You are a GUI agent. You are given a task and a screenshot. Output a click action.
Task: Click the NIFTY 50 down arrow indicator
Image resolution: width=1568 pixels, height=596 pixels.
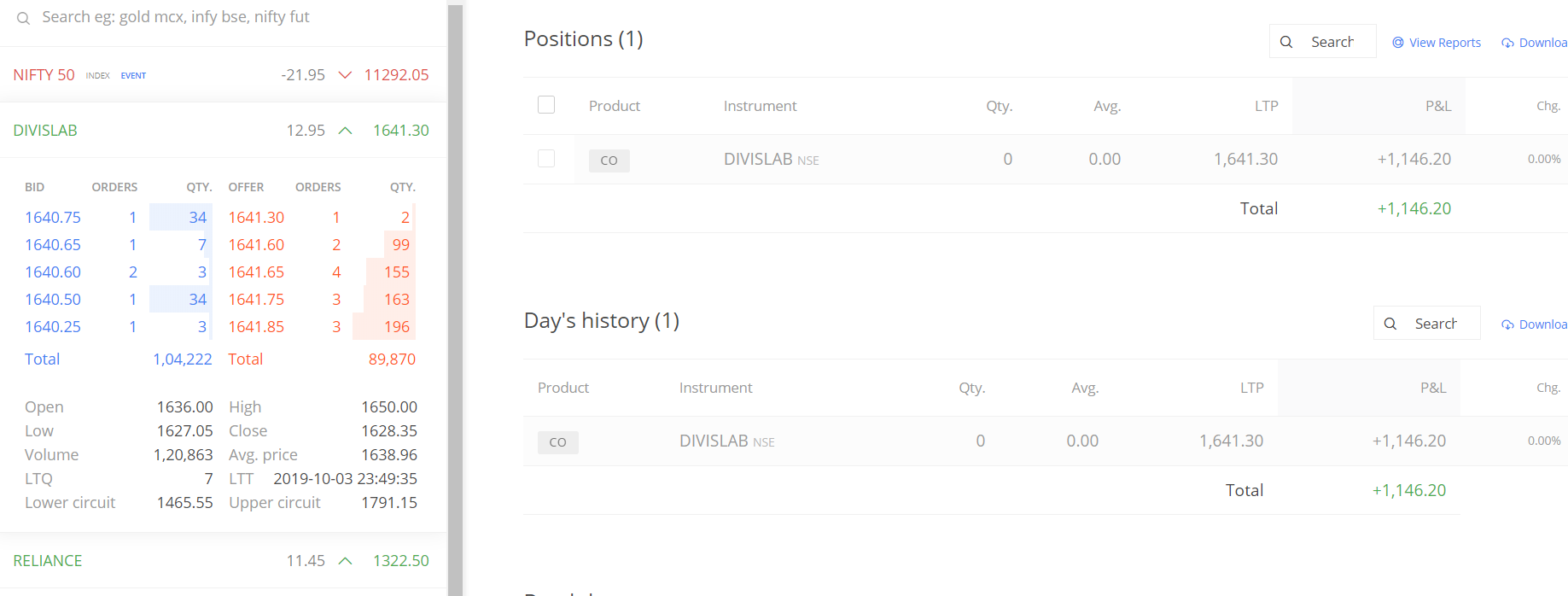(x=345, y=75)
